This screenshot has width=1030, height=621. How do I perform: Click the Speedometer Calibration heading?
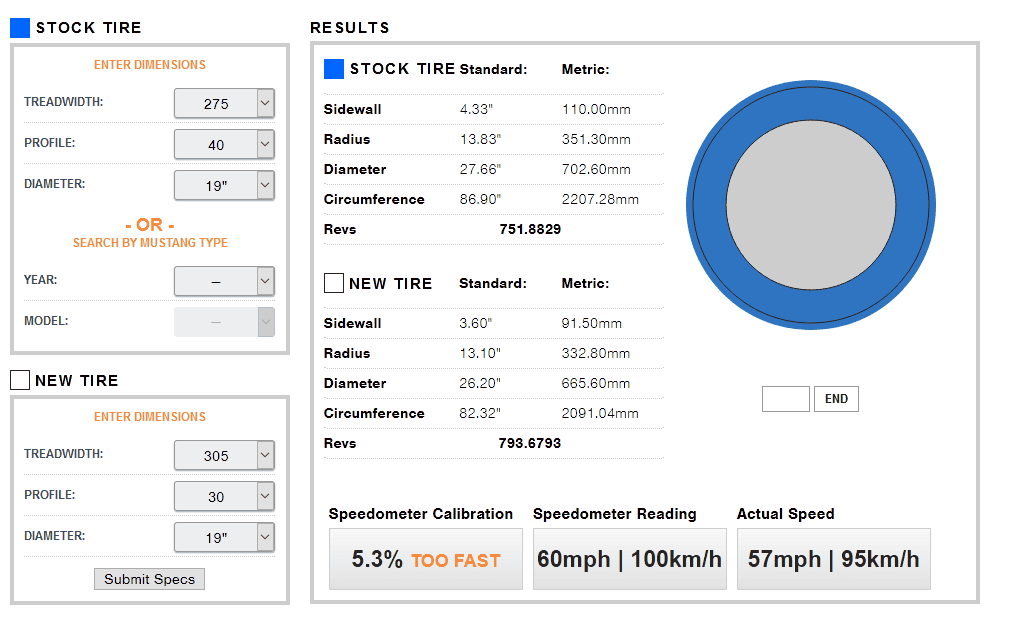(x=420, y=514)
